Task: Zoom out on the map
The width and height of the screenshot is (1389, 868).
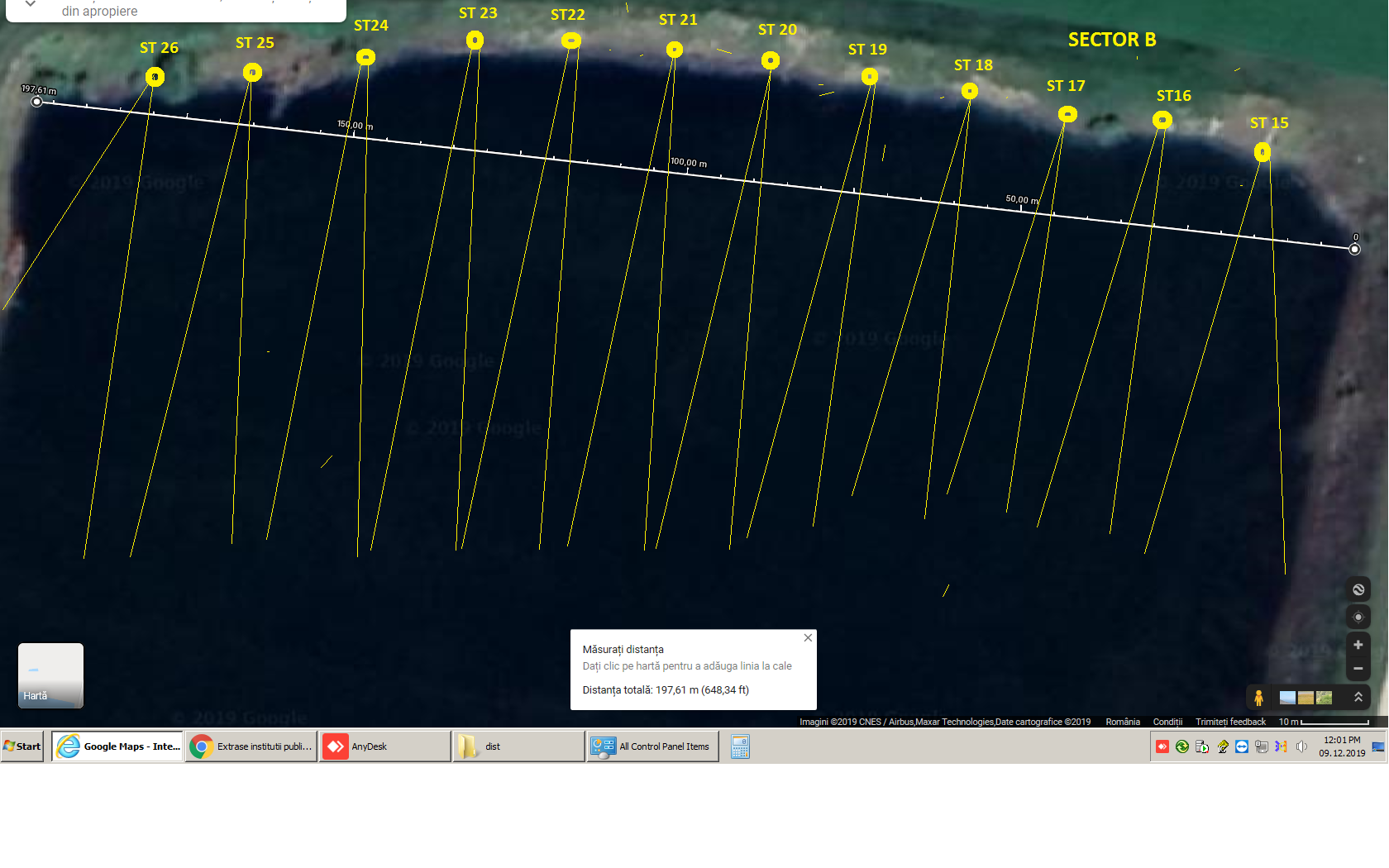Action: pos(1358,668)
